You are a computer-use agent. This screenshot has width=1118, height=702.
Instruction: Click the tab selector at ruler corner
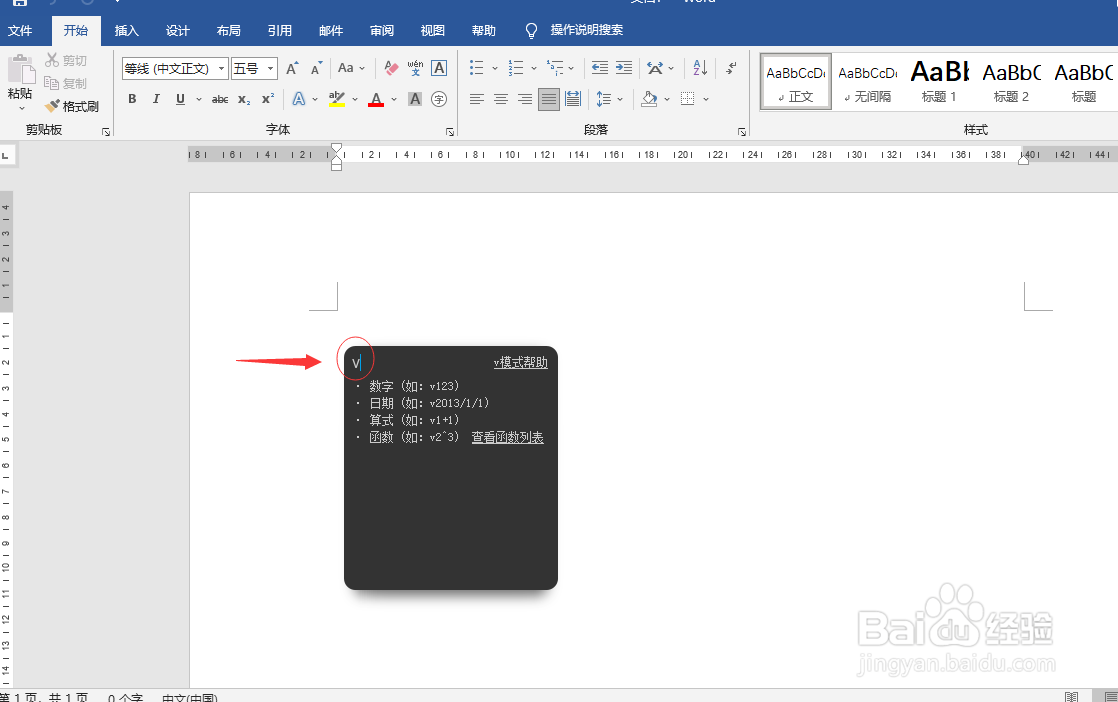pos(6,155)
